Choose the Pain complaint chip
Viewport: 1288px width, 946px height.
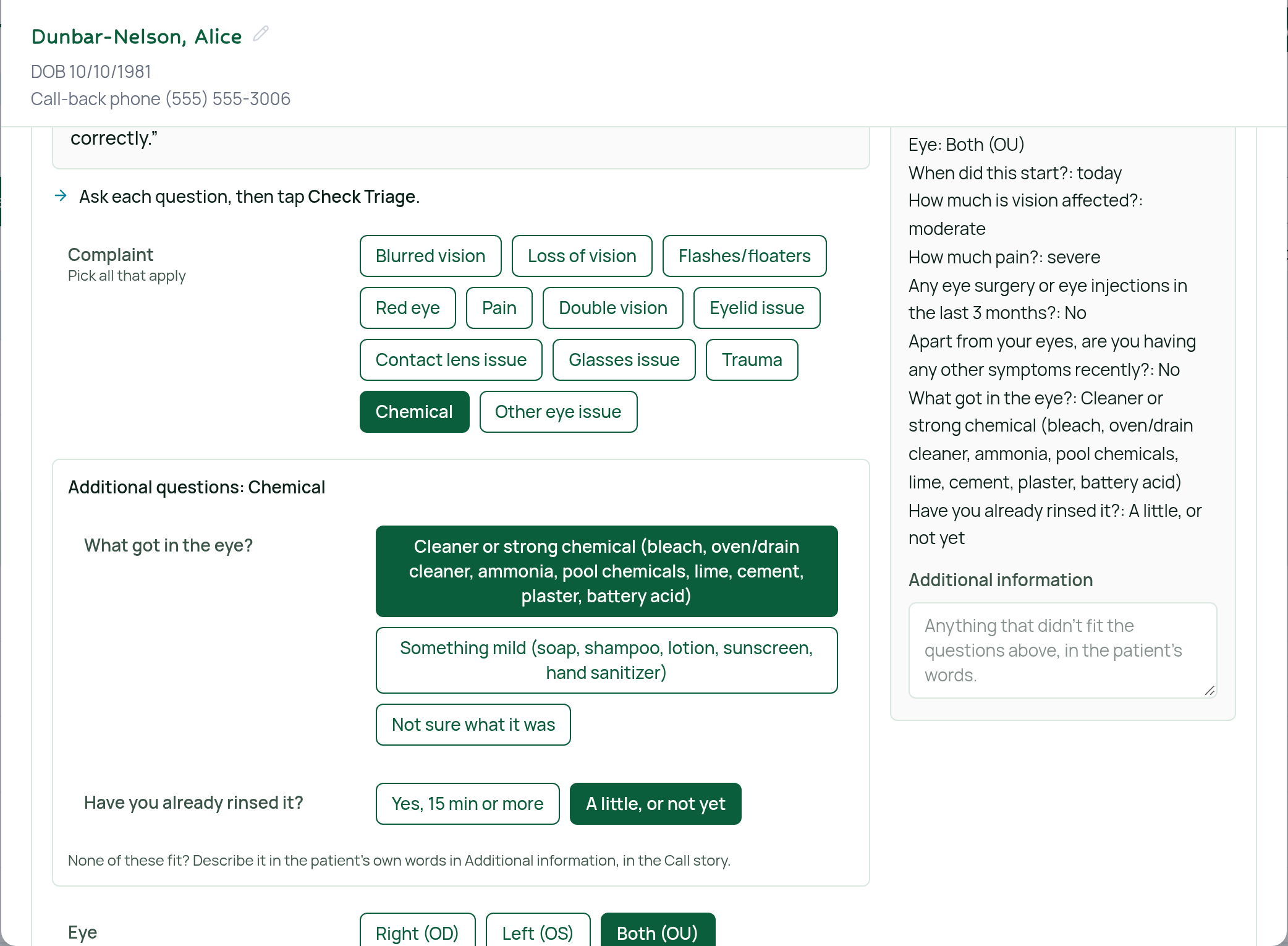[x=499, y=308]
